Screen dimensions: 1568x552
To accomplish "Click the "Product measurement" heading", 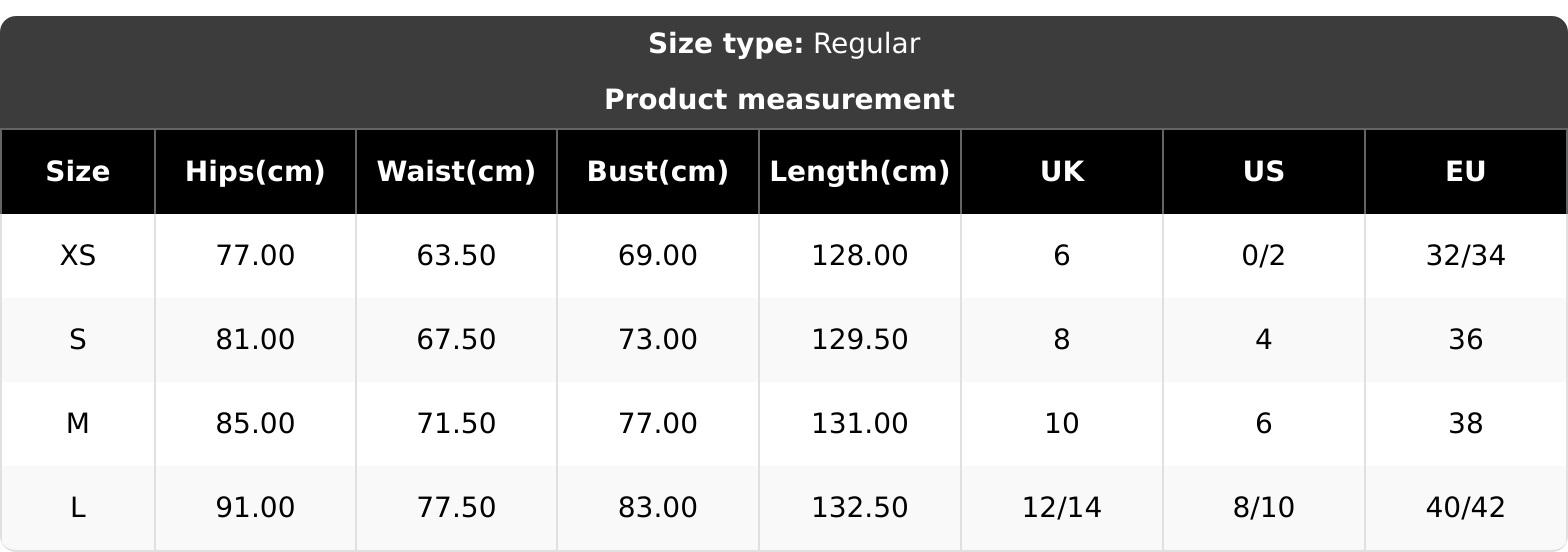I will coord(779,100).
